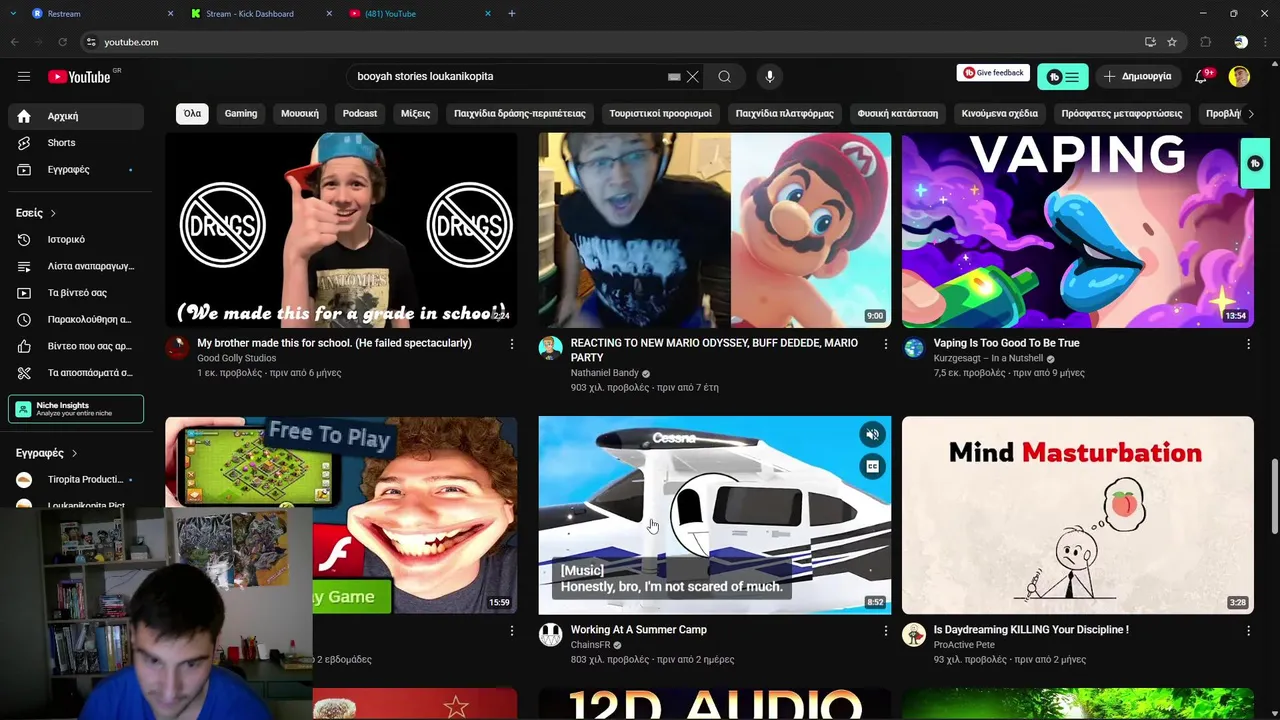
Task: Select 'Τουριστικοί προορισμοί' filter chip
Action: pyautogui.click(x=660, y=113)
